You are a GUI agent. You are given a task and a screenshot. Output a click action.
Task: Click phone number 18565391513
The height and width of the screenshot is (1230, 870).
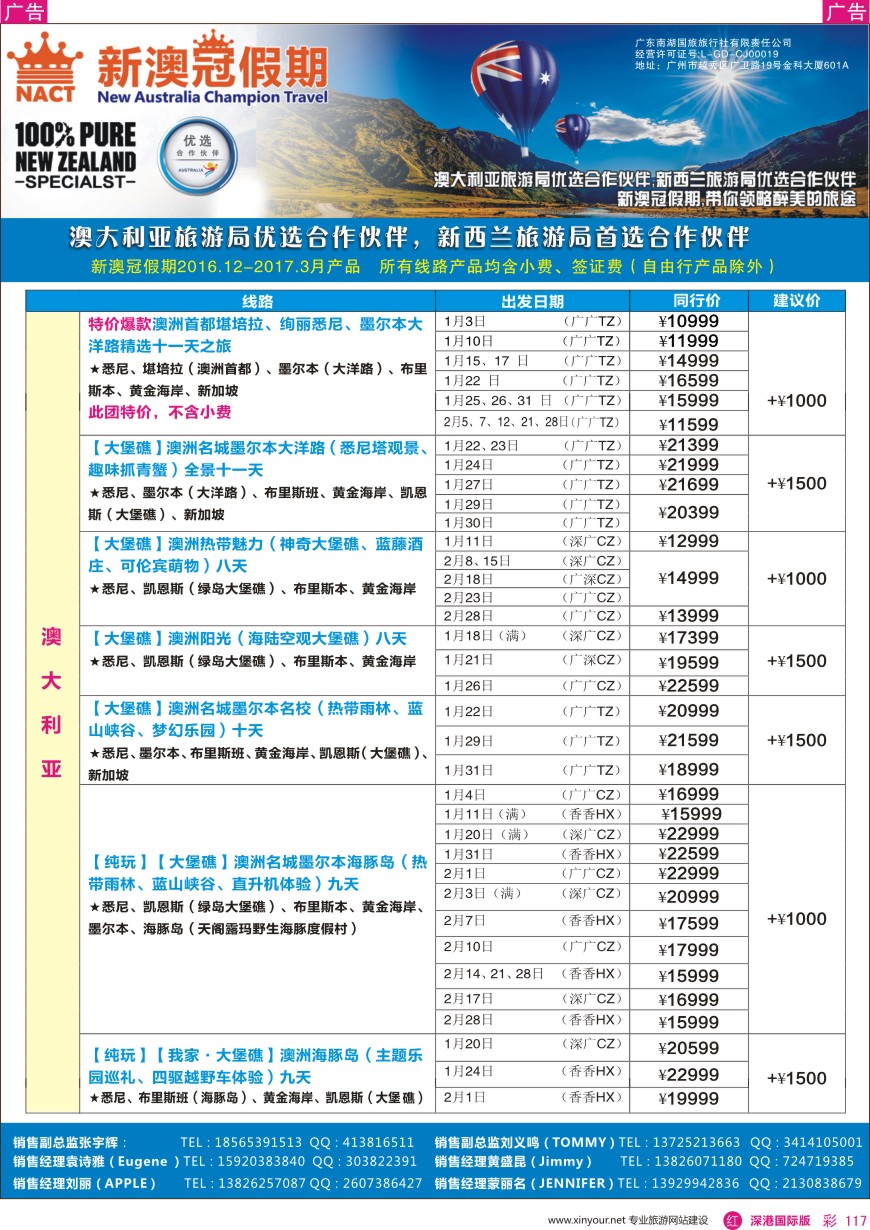[x=260, y=1142]
